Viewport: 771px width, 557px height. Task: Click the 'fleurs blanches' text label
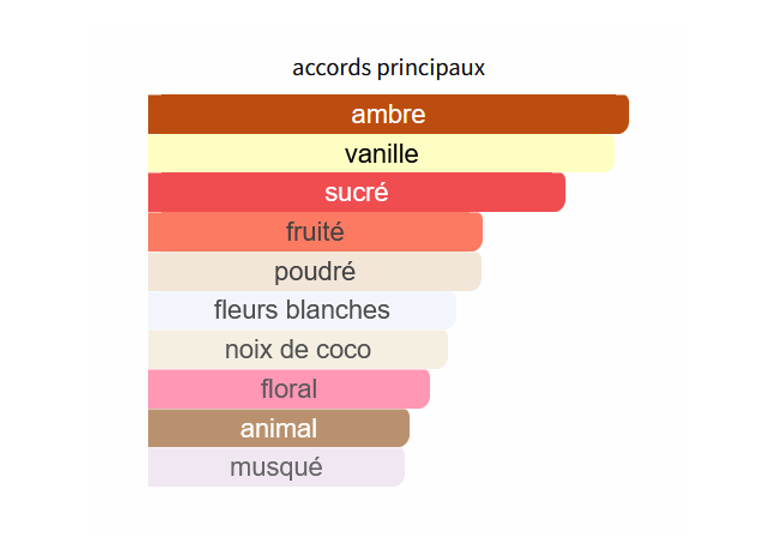pos(302,310)
